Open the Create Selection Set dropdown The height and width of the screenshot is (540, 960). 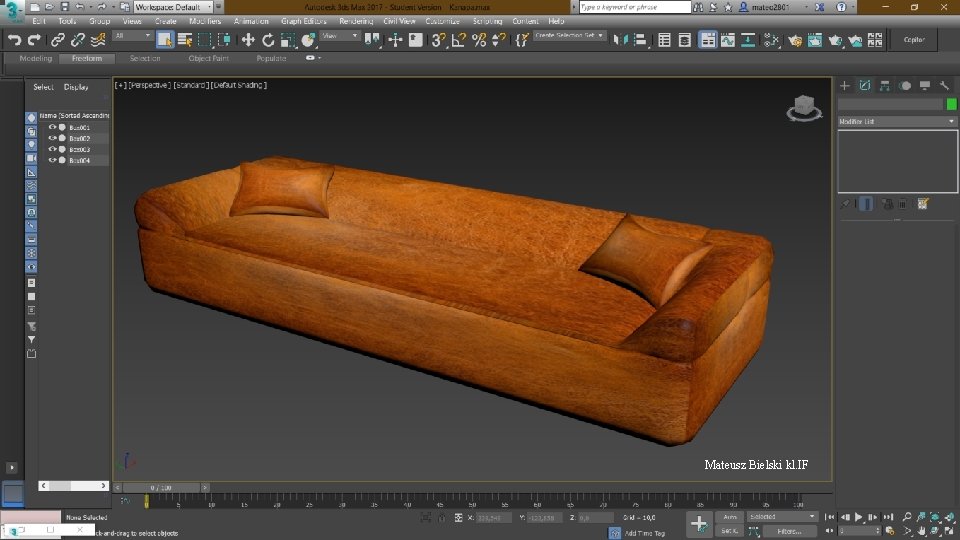pos(570,35)
